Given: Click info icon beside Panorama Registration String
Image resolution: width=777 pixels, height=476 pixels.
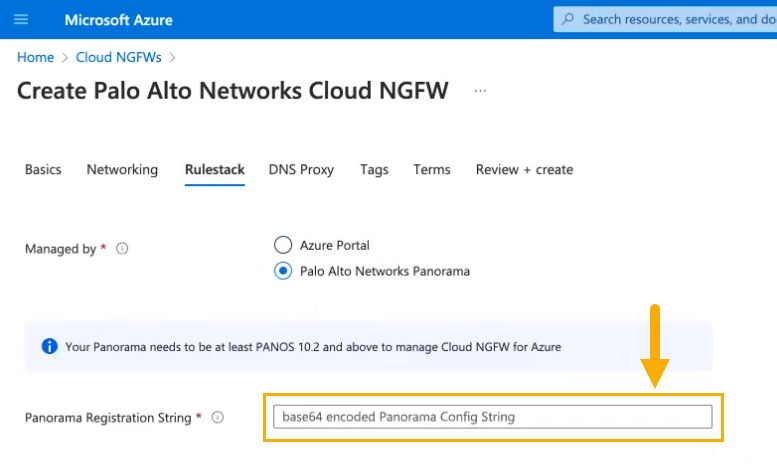Looking at the screenshot, I should point(217,418).
